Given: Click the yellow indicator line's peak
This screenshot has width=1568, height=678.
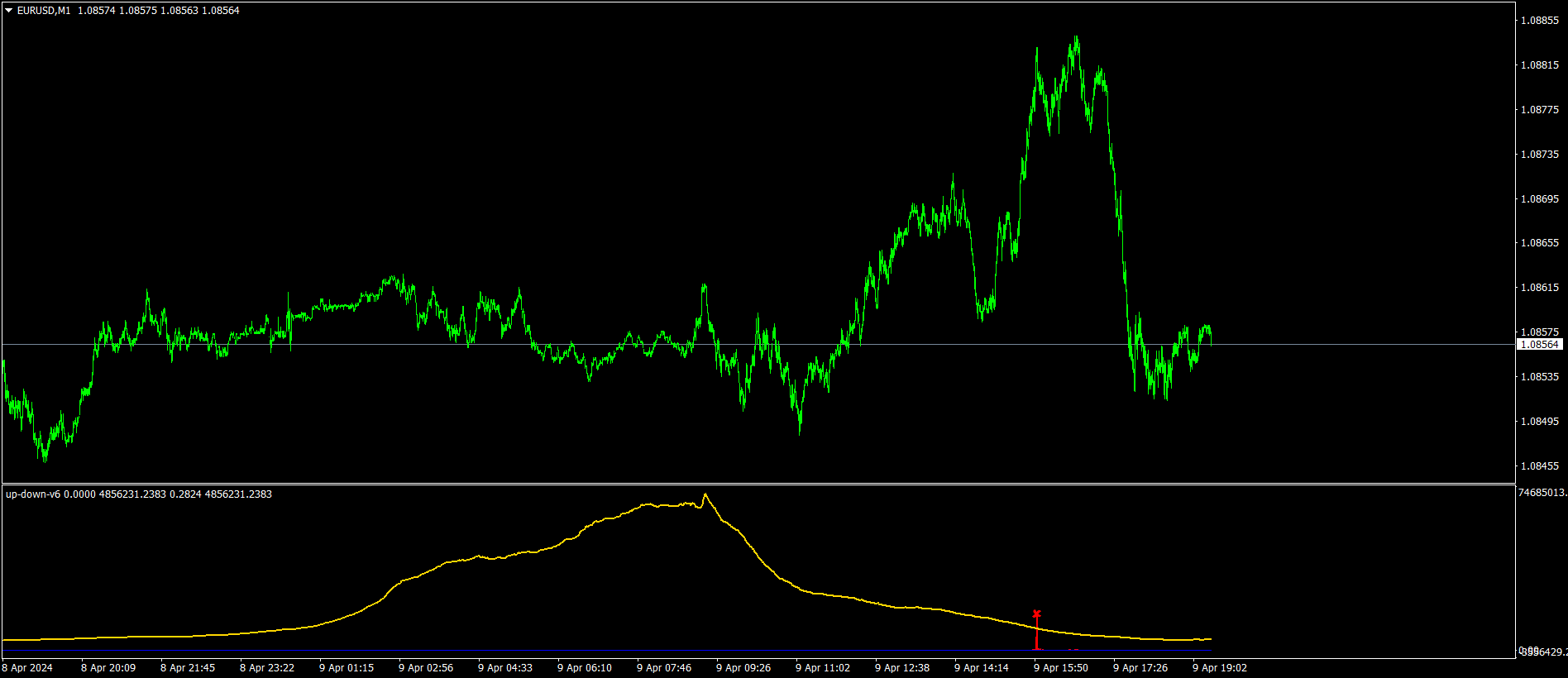Looking at the screenshot, I should pos(705,494).
